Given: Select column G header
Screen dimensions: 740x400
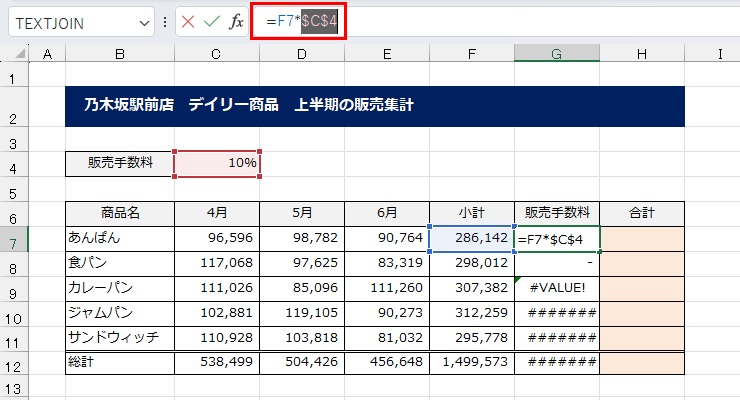Looking at the screenshot, I should tap(557, 53).
